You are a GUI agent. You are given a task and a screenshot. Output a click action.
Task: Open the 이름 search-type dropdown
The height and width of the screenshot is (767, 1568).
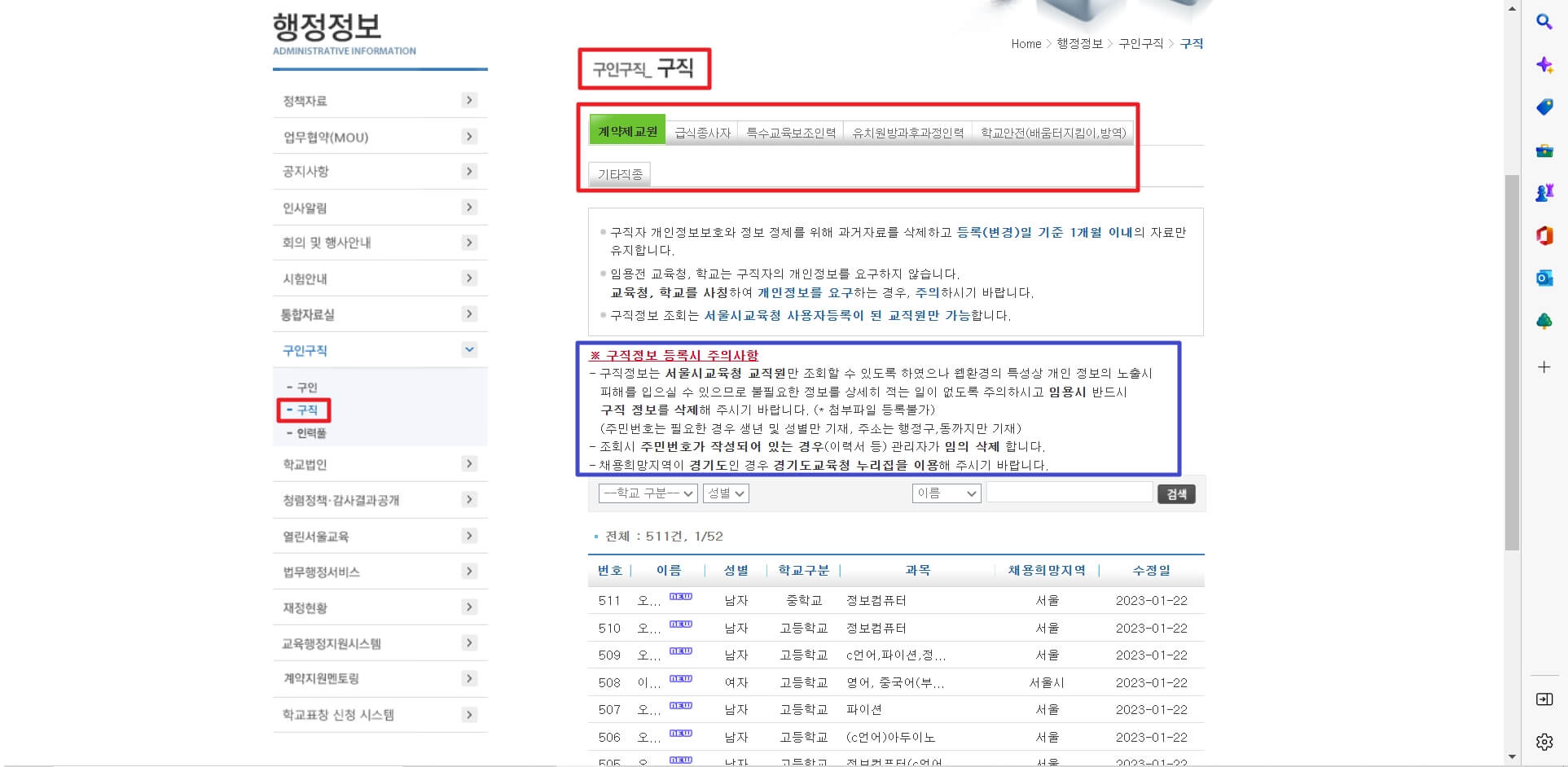tap(946, 493)
